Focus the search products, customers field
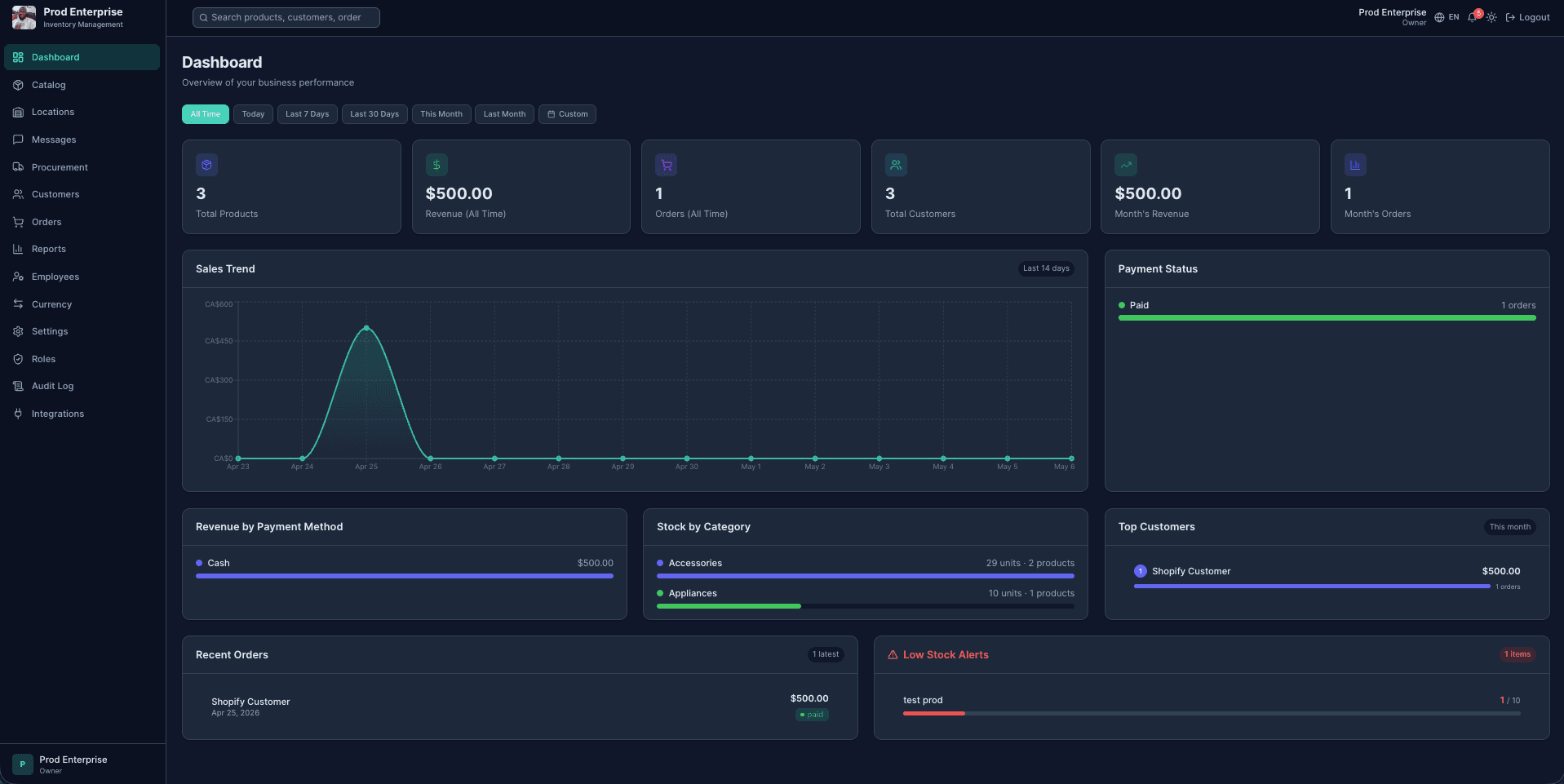 click(x=286, y=17)
